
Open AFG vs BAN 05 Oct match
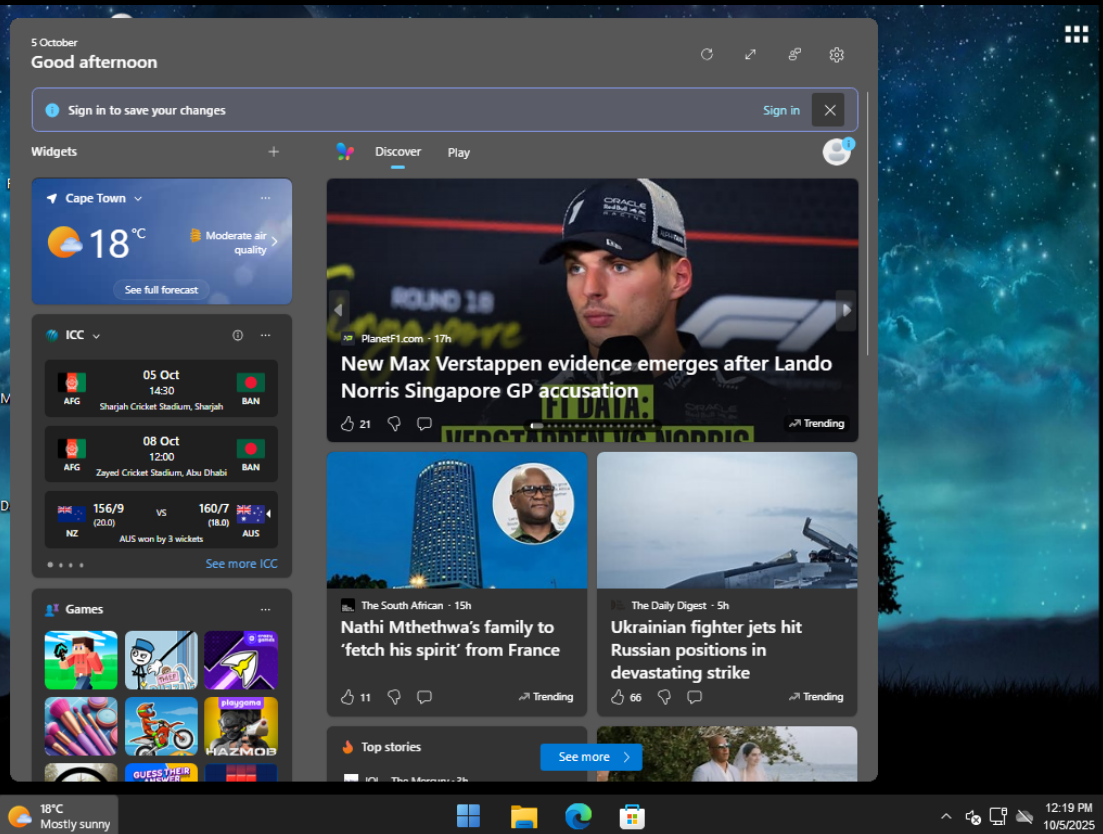tap(161, 389)
